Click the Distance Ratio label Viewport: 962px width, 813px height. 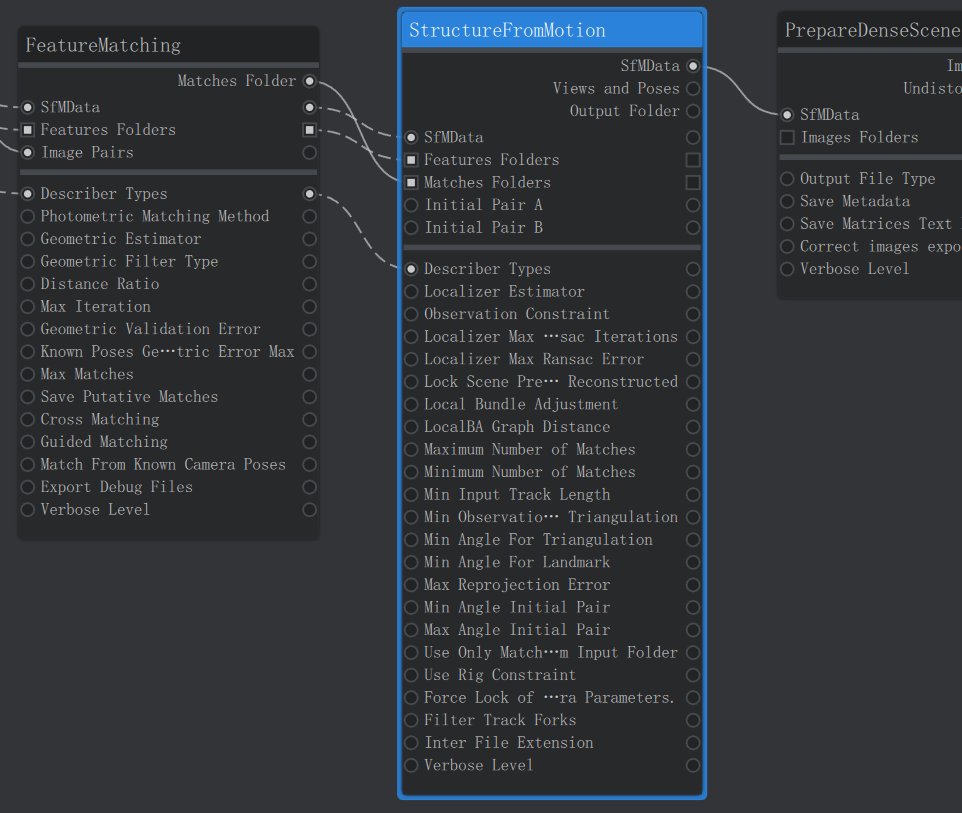(99, 284)
